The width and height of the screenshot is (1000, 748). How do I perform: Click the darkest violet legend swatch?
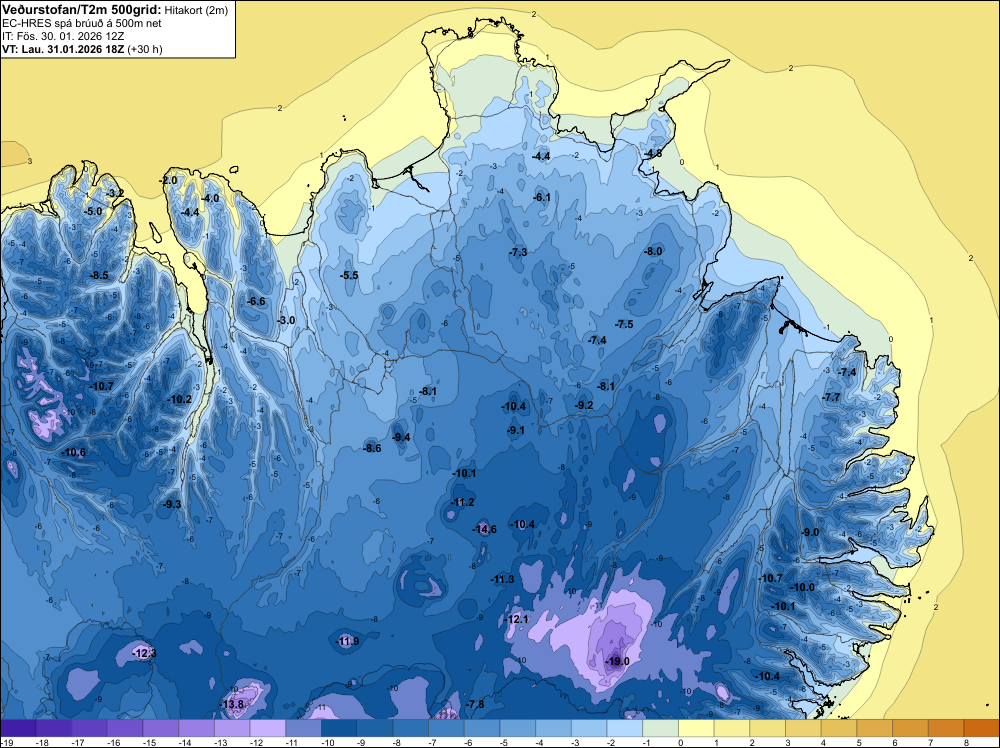point(18,728)
